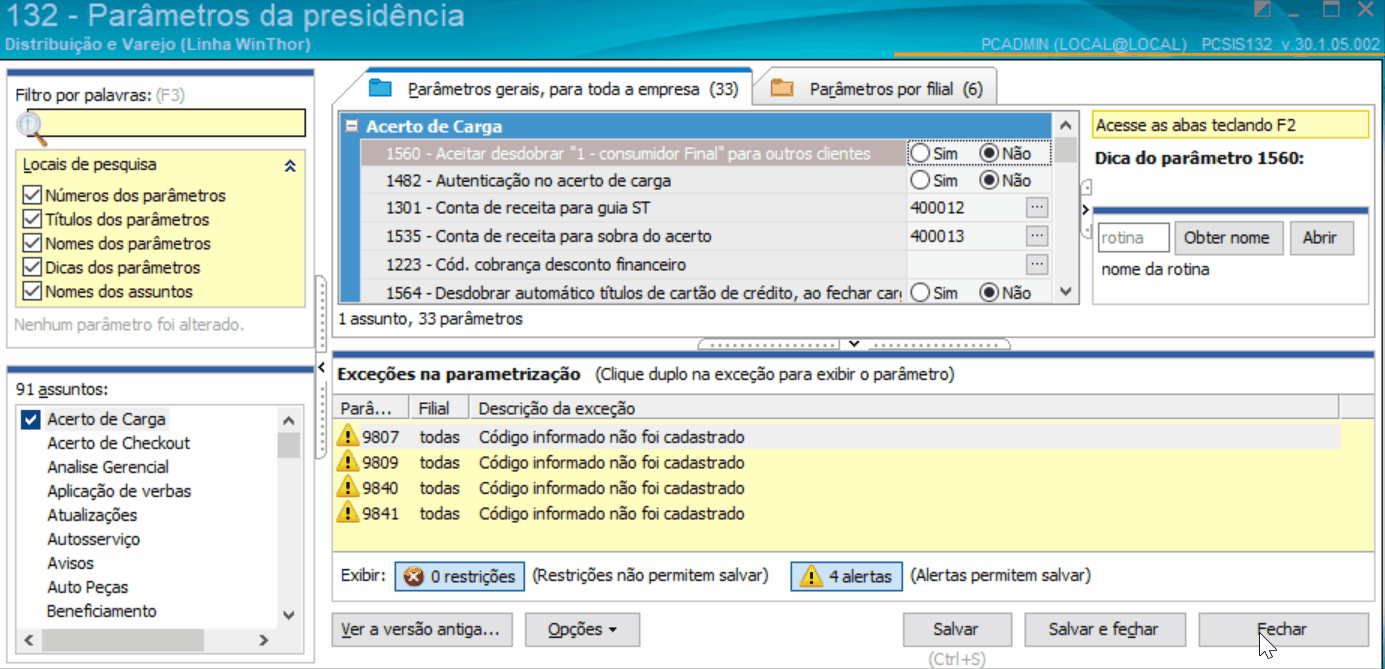Click the Parâ... column header
1385x669 pixels.
(x=372, y=408)
